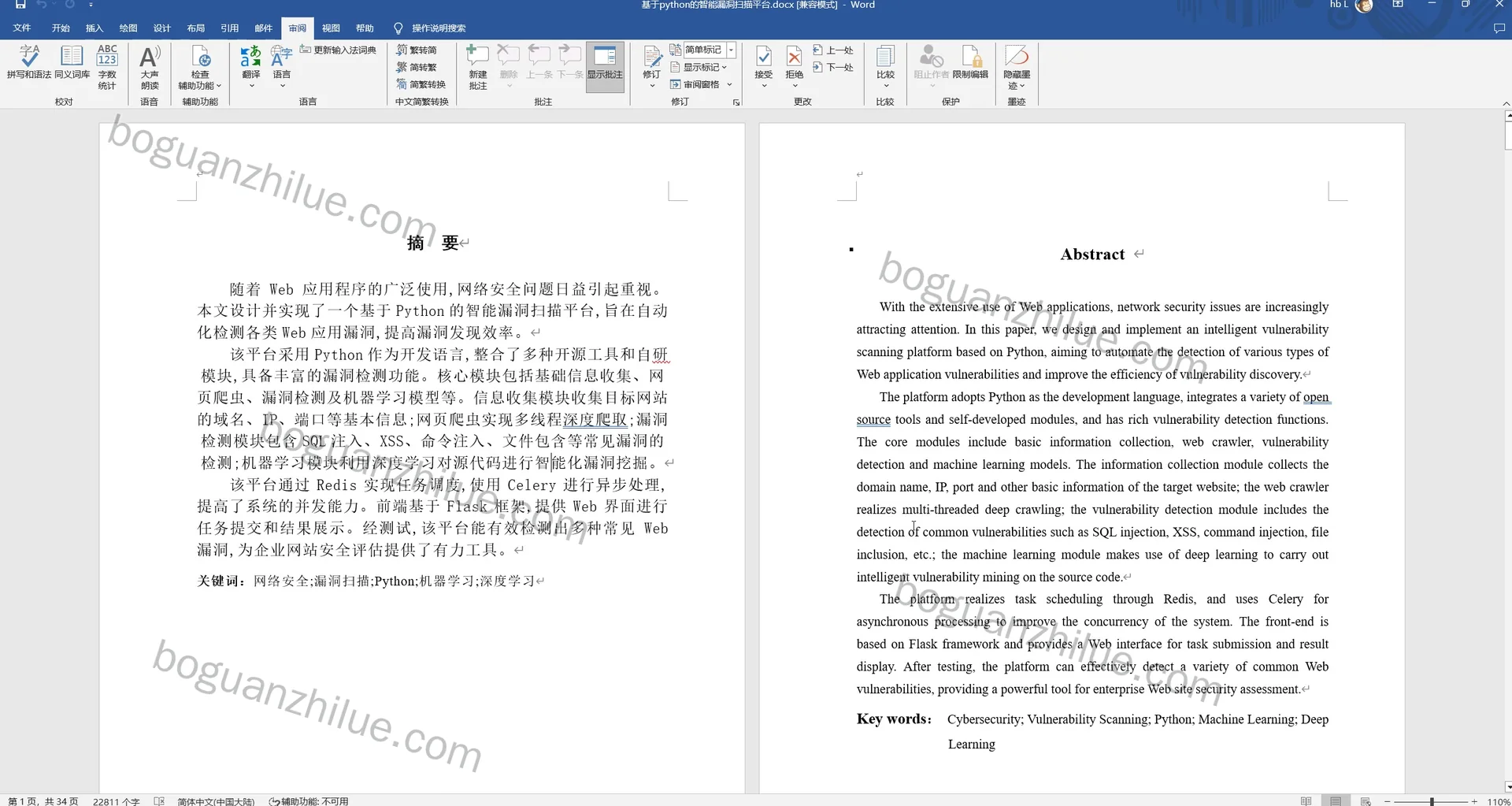Open the 同义词库 thesaurus
Screen dimensions: 1512x806
coord(72,63)
